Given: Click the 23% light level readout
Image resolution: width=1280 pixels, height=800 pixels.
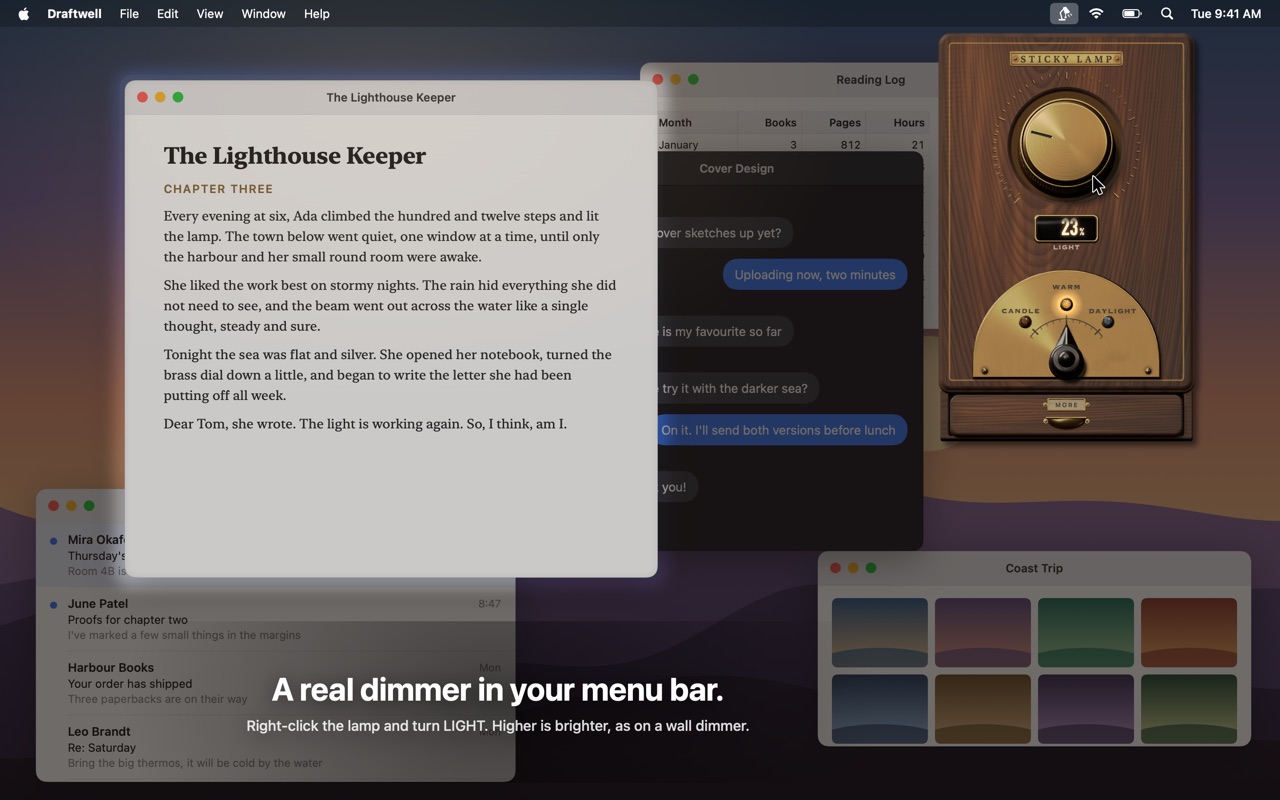Looking at the screenshot, I should [1066, 229].
